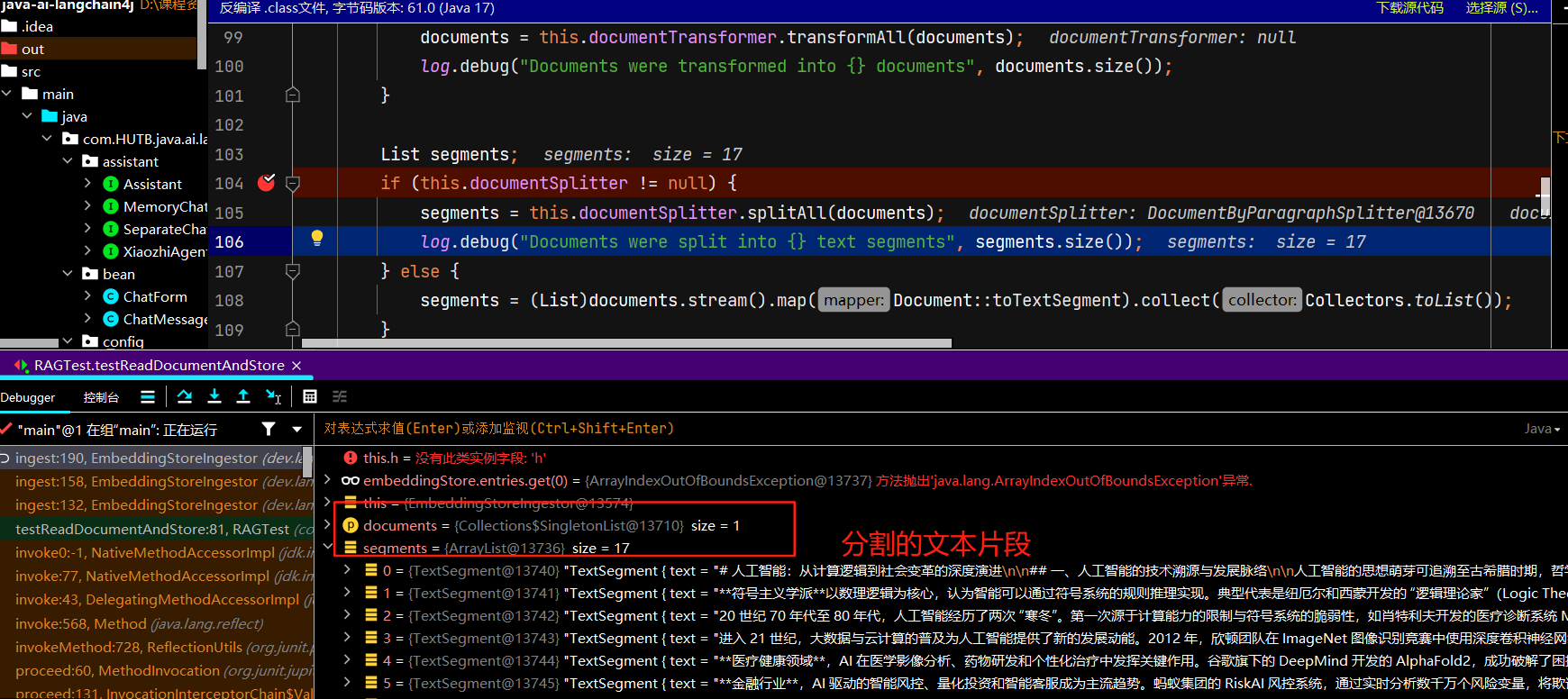This screenshot has height=699, width=1568.
Task: Expand segment 4 TextSegment@13744
Action: pyautogui.click(x=347, y=660)
